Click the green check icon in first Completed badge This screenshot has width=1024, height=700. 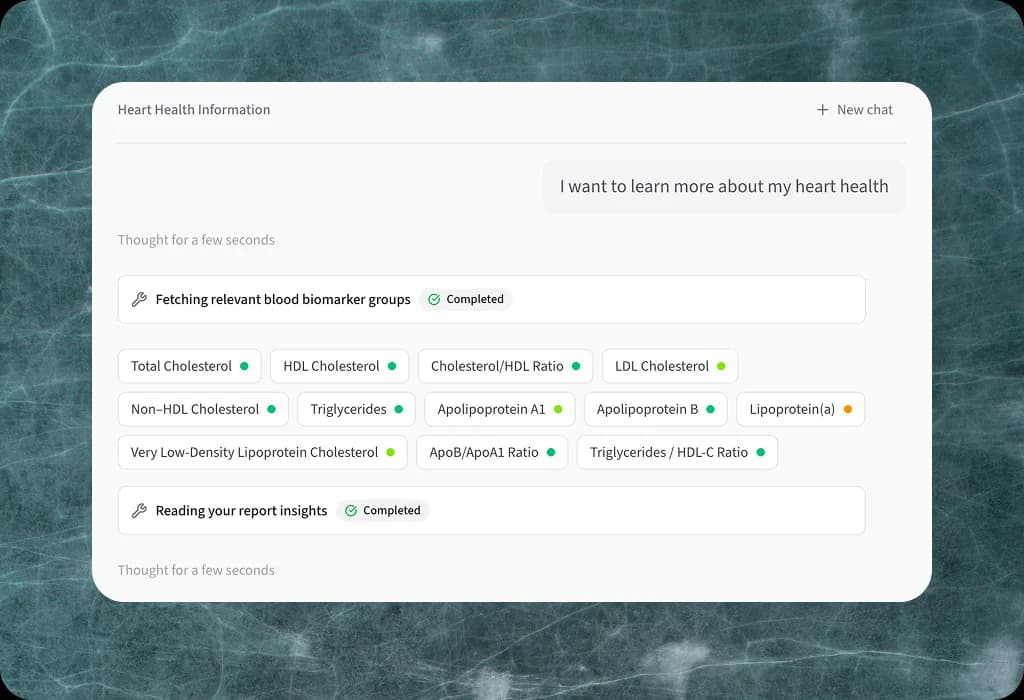pos(434,299)
